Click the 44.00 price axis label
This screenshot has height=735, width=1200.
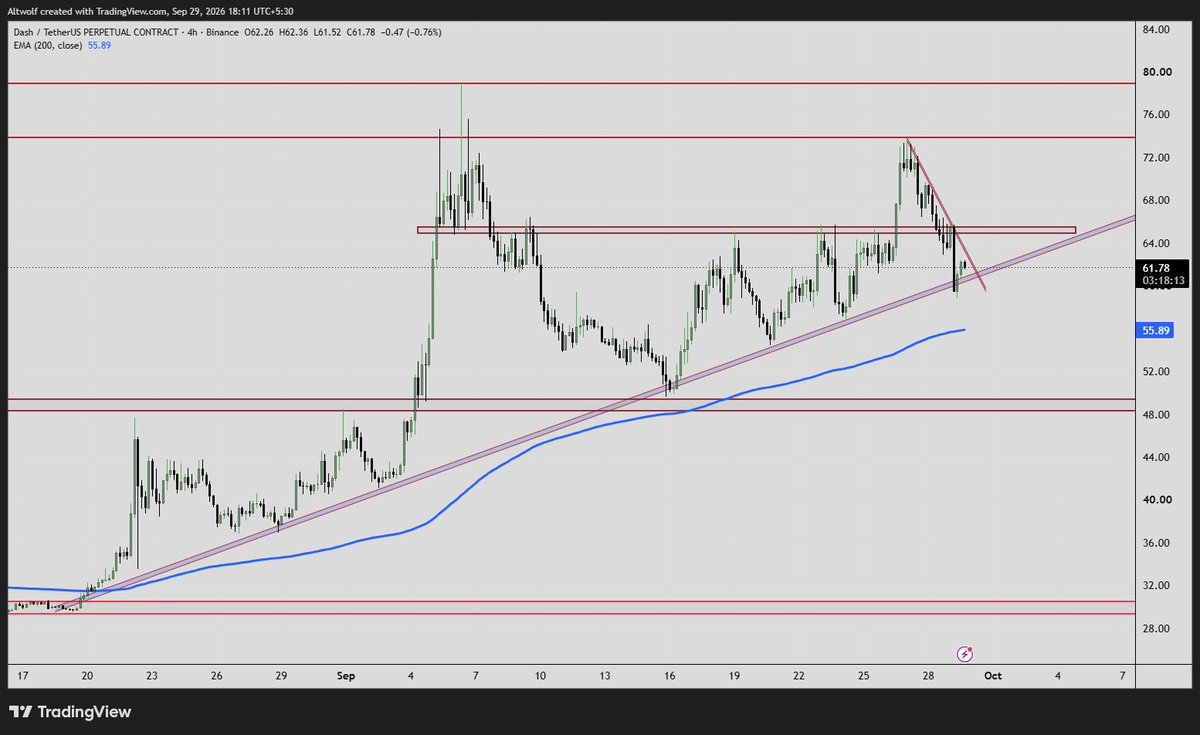(x=1157, y=457)
